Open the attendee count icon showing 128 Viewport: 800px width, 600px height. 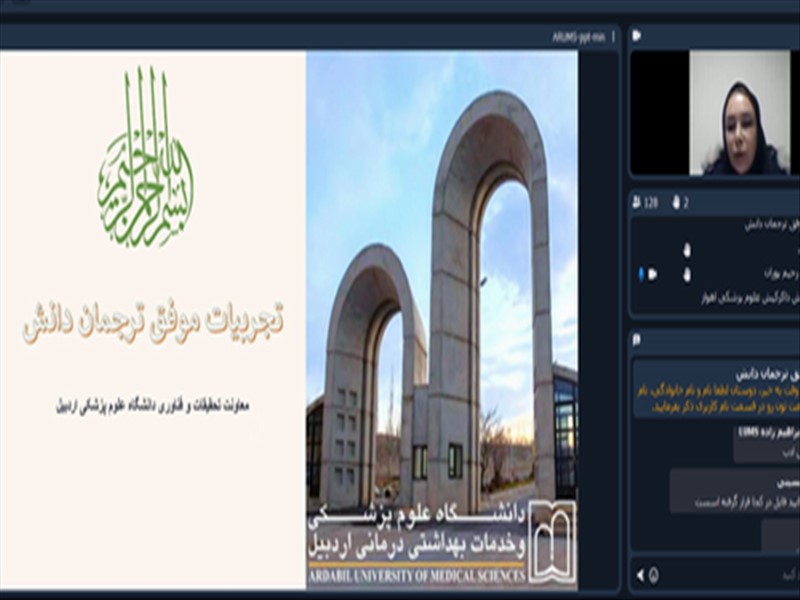(x=637, y=203)
